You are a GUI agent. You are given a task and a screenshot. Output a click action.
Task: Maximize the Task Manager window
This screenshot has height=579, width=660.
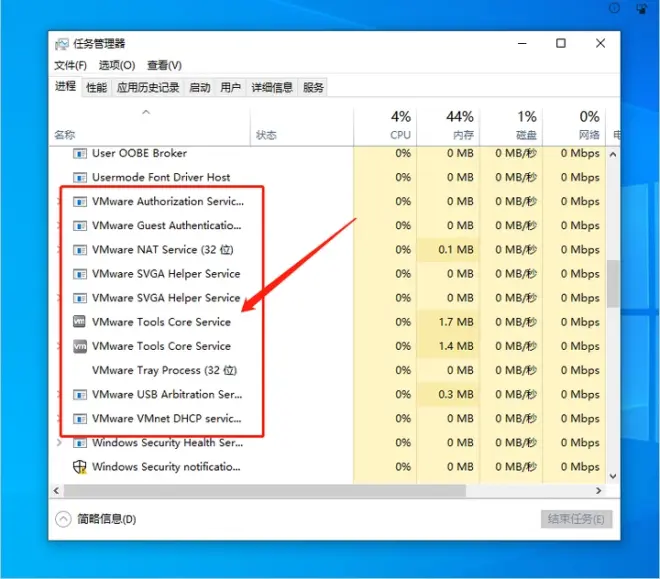click(x=561, y=43)
